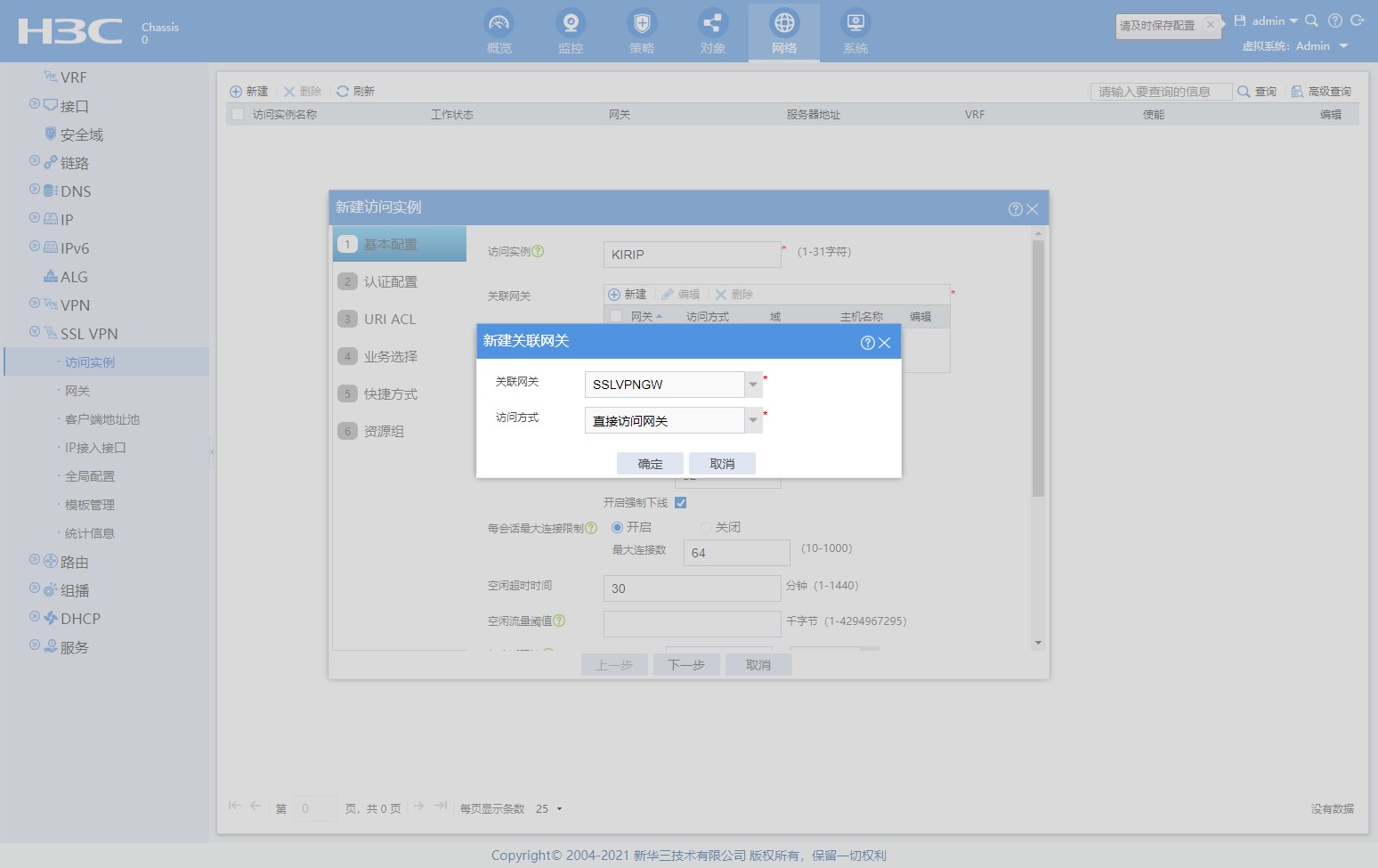
Task: Collapse the SSL VPN tree node
Action: coord(34,331)
